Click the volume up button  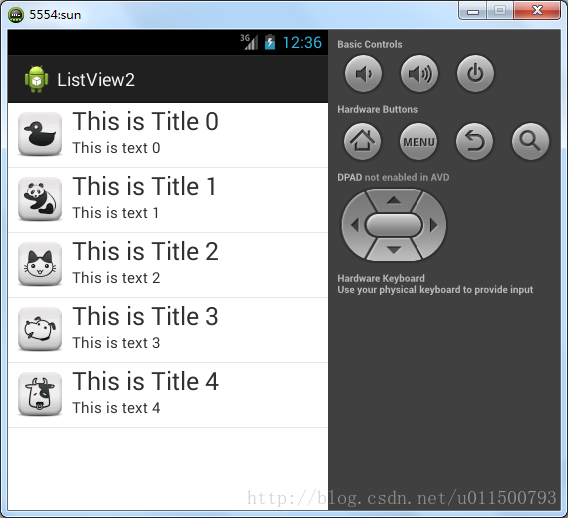point(419,74)
